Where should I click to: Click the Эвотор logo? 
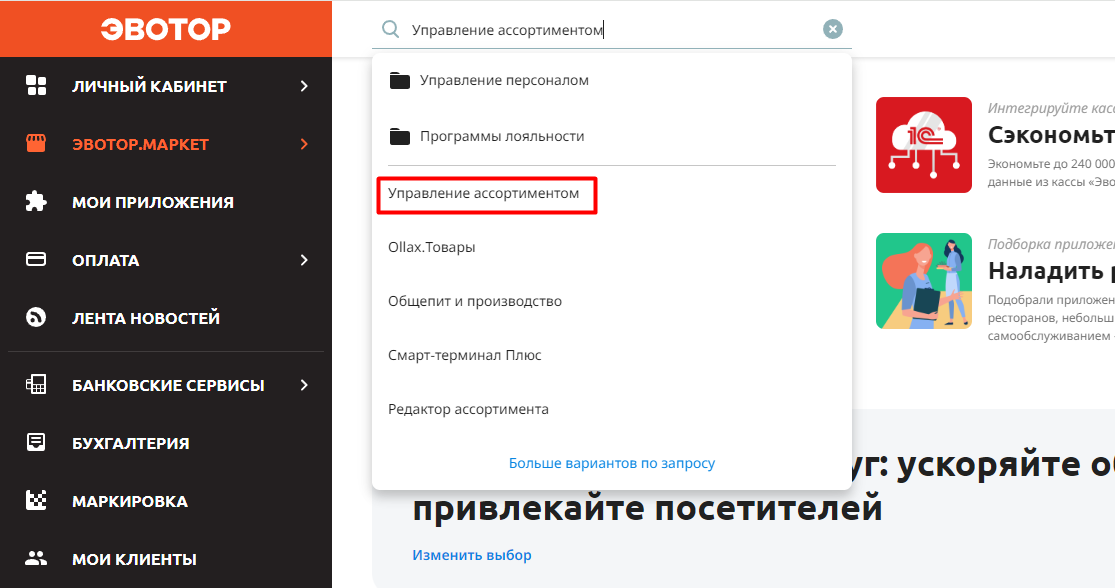tap(166, 28)
